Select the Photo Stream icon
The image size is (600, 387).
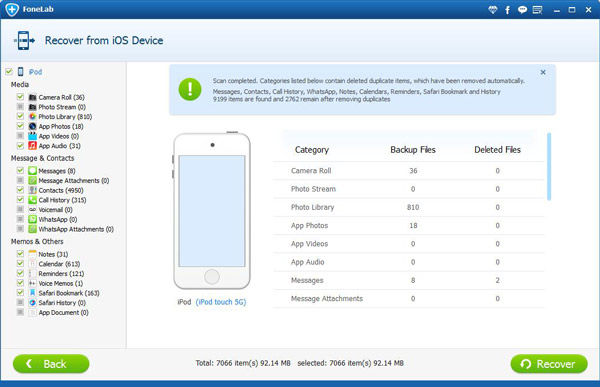coord(33,107)
